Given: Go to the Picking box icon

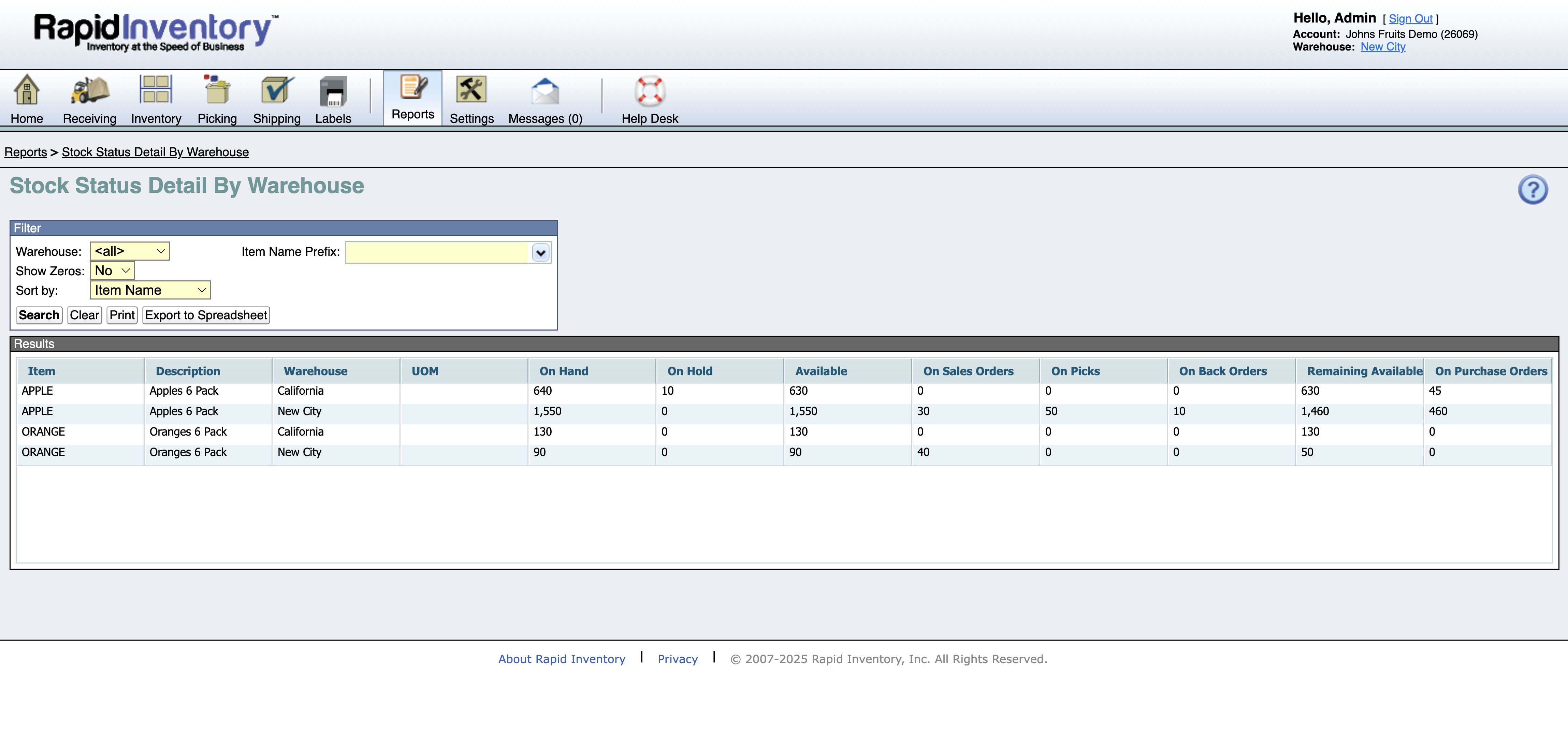Looking at the screenshot, I should coord(217,90).
